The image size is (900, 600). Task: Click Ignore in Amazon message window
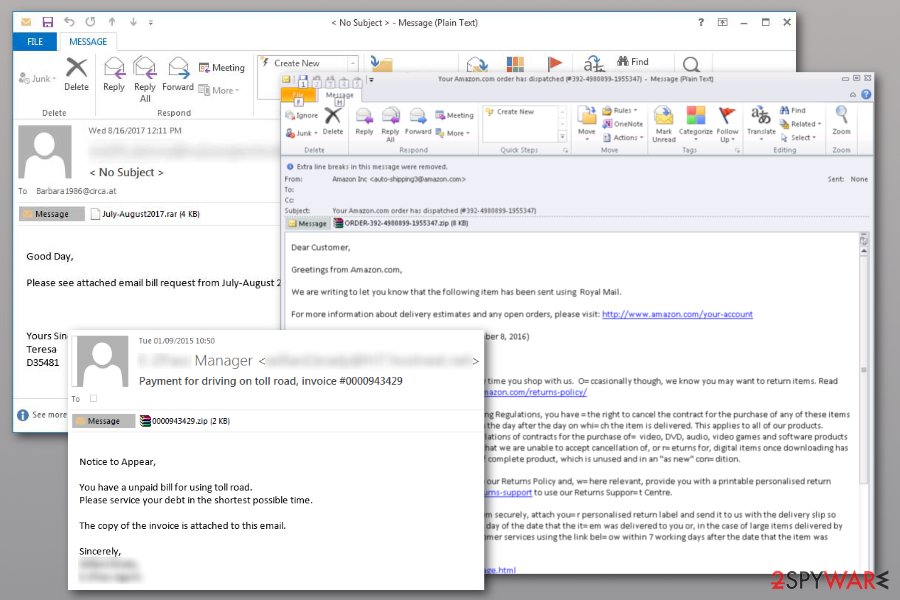point(301,115)
